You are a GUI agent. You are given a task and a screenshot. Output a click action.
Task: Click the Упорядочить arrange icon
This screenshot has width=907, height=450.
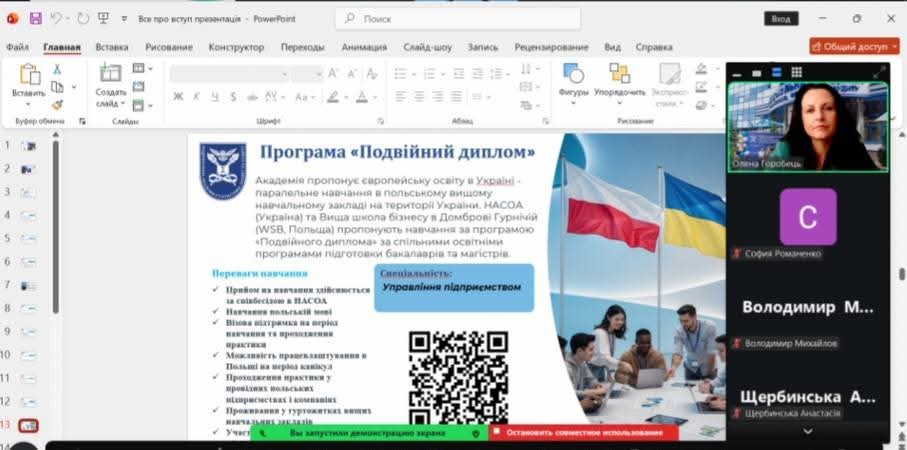pos(619,80)
